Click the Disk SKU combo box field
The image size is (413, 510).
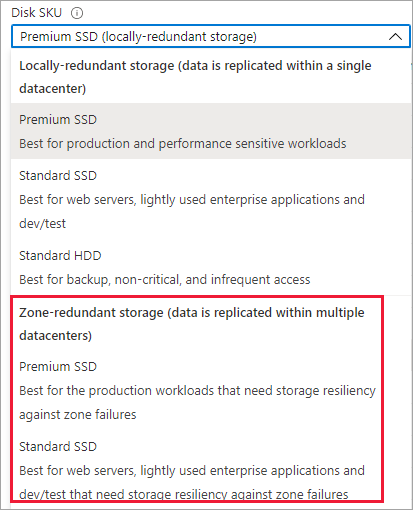[x=211, y=36]
